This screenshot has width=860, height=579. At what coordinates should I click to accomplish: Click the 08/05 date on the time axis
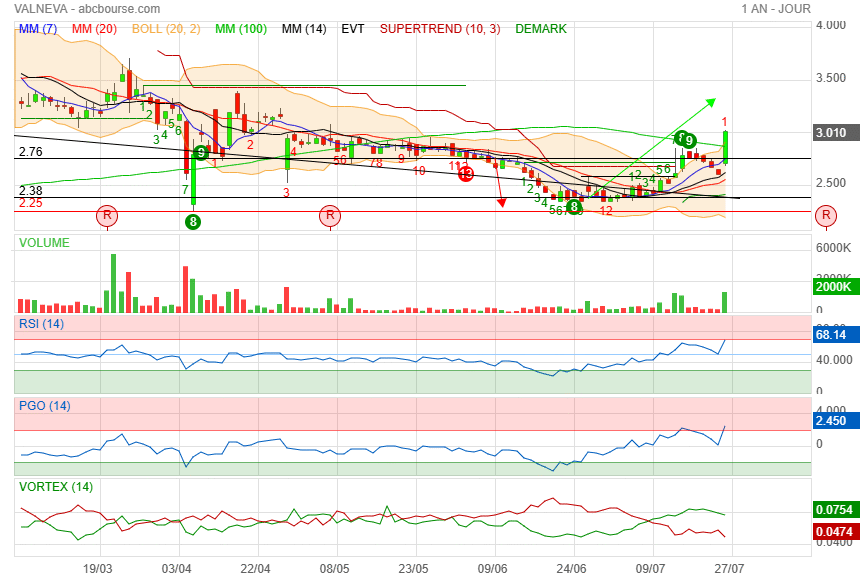[335, 568]
